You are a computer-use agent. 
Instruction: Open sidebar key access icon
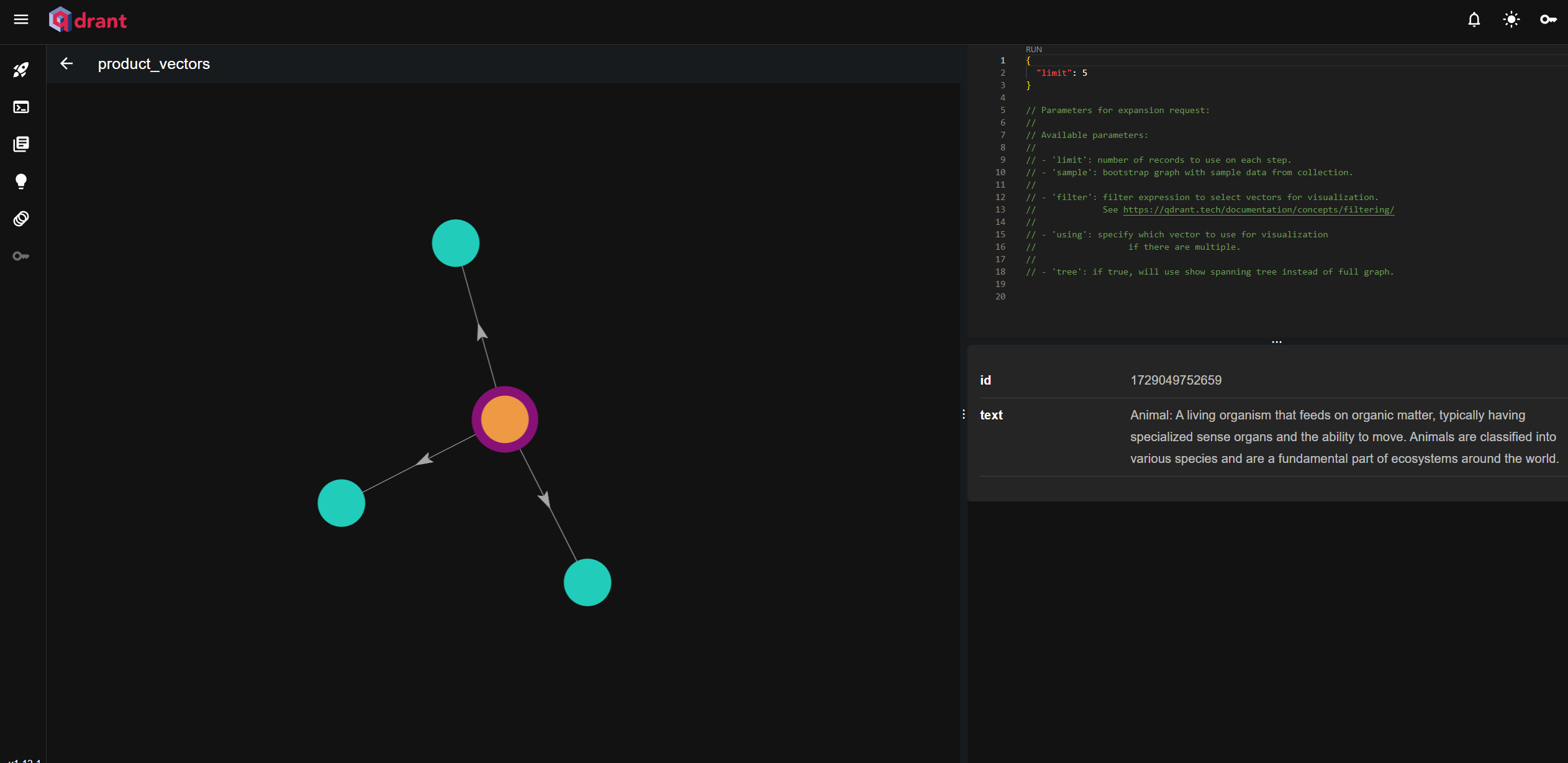point(21,256)
